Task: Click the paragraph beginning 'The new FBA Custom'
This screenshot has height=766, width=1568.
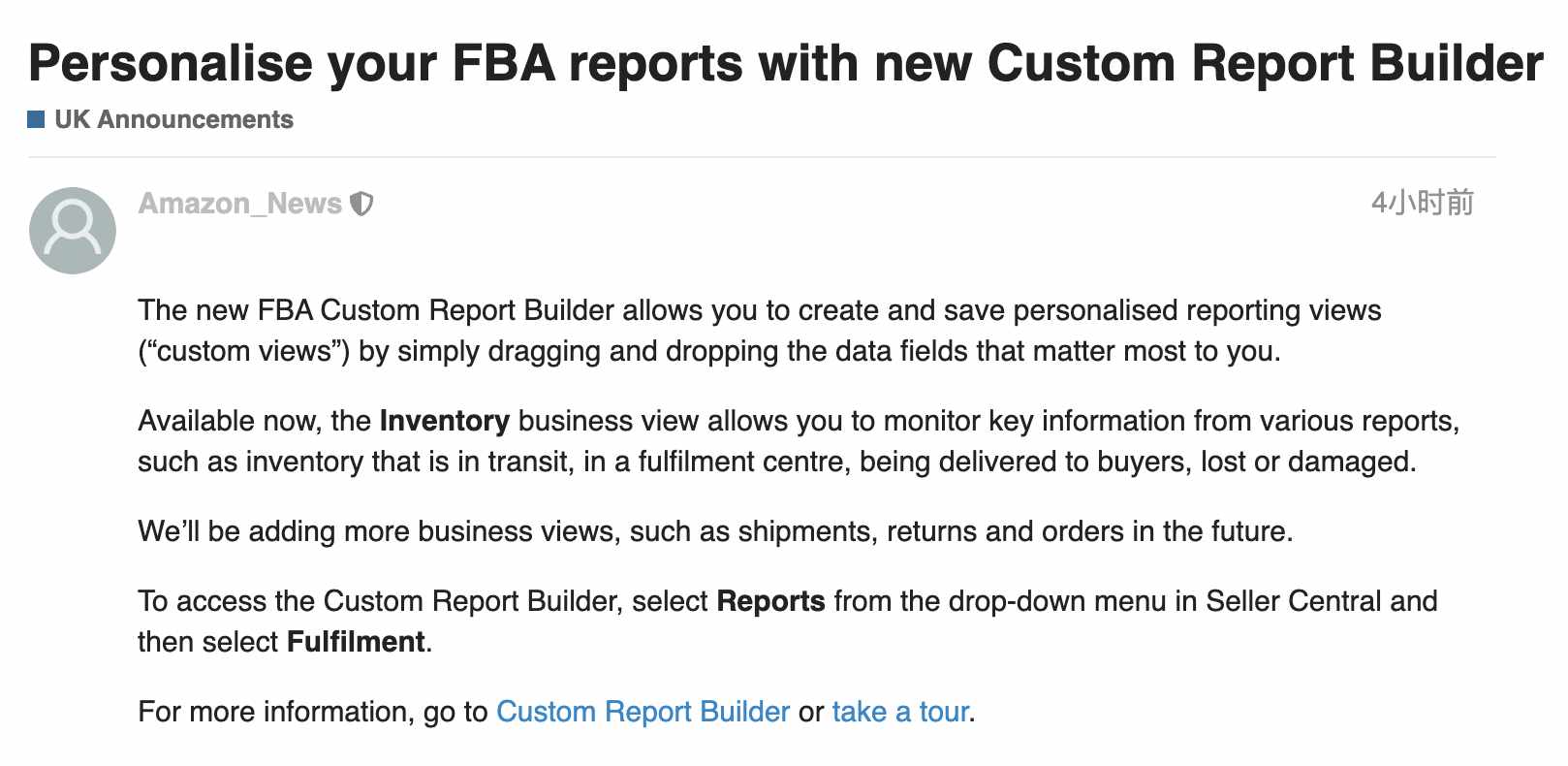Action: tap(759, 331)
